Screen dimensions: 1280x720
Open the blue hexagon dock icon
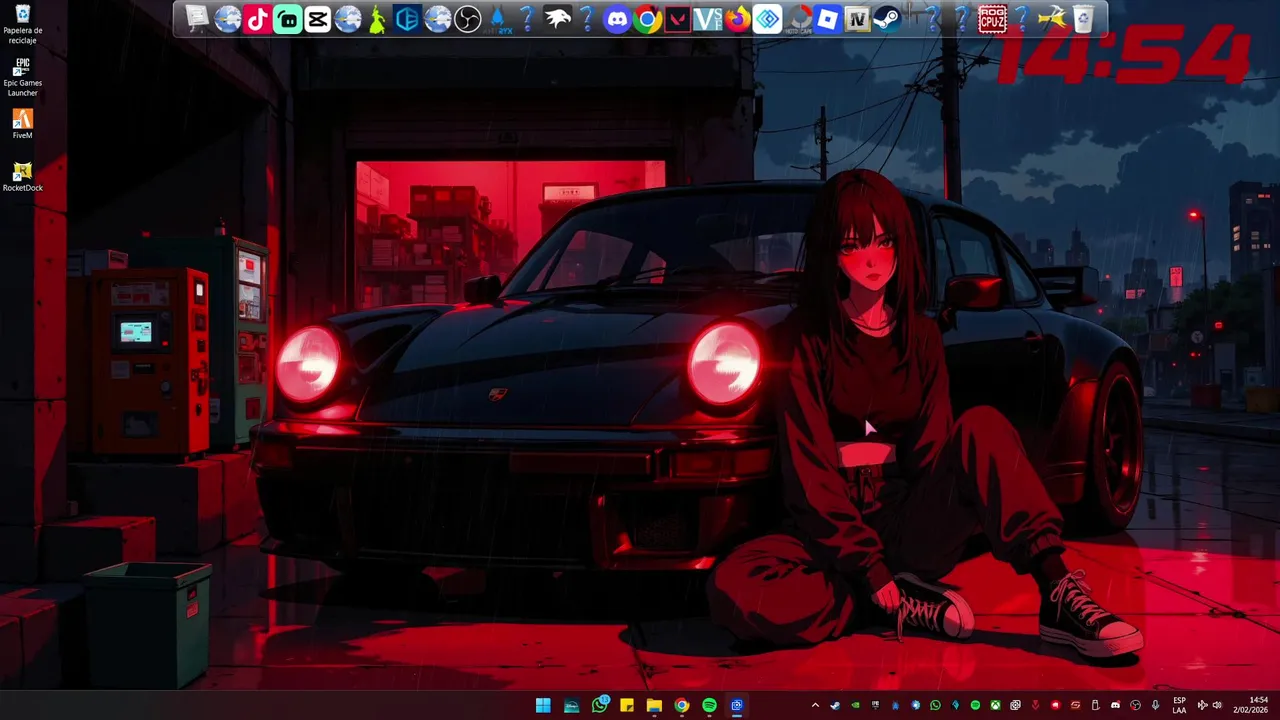(x=407, y=19)
